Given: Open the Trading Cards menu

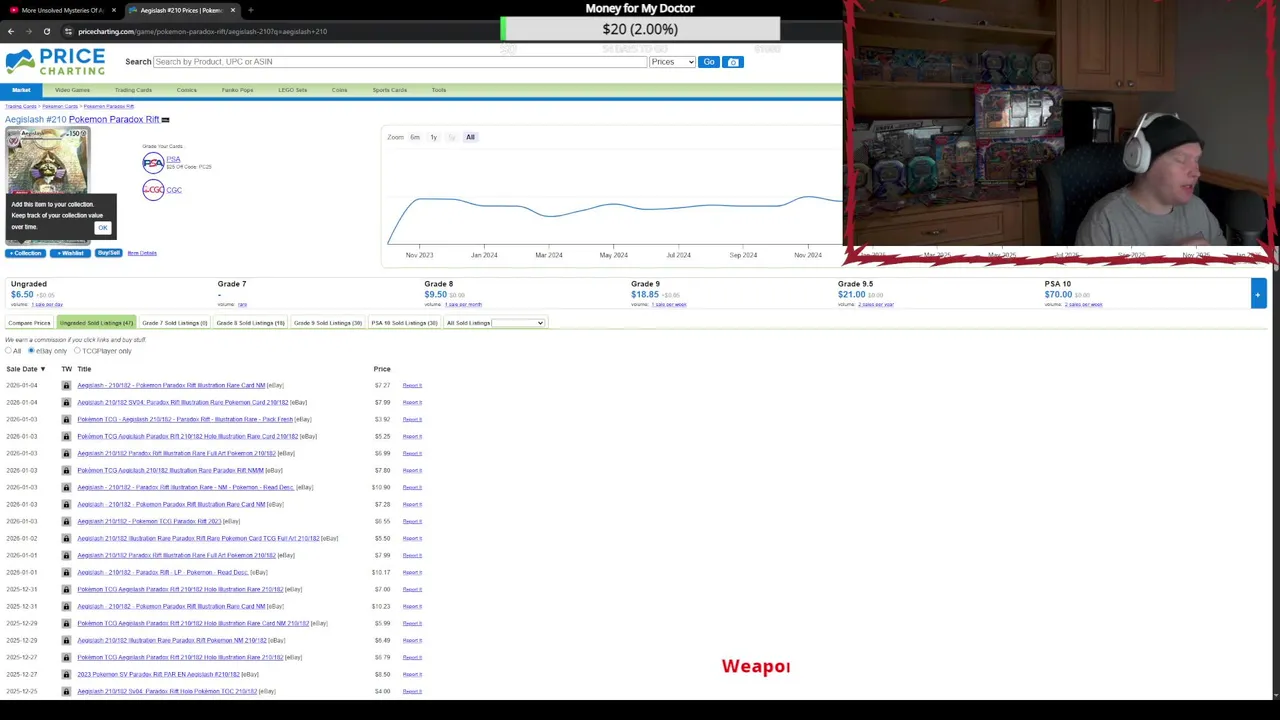Looking at the screenshot, I should 133,90.
